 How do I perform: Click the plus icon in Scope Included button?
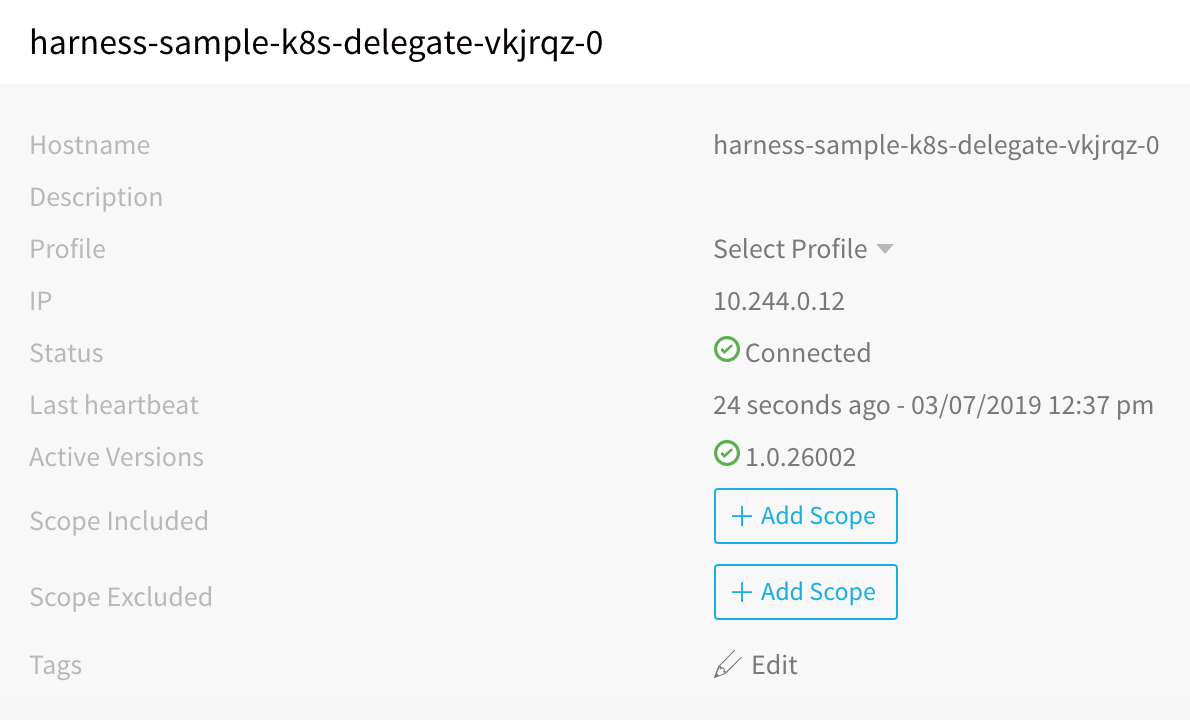click(x=741, y=516)
